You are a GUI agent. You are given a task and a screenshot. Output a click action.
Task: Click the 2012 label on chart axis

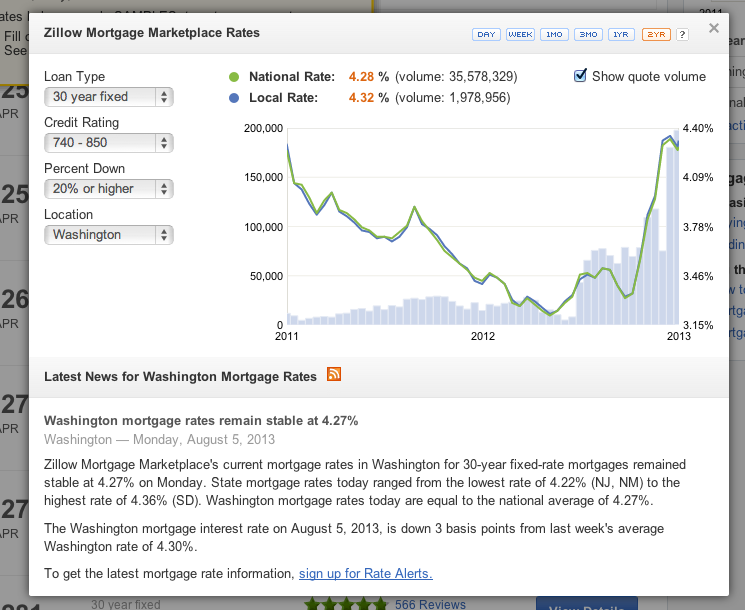[x=483, y=336]
